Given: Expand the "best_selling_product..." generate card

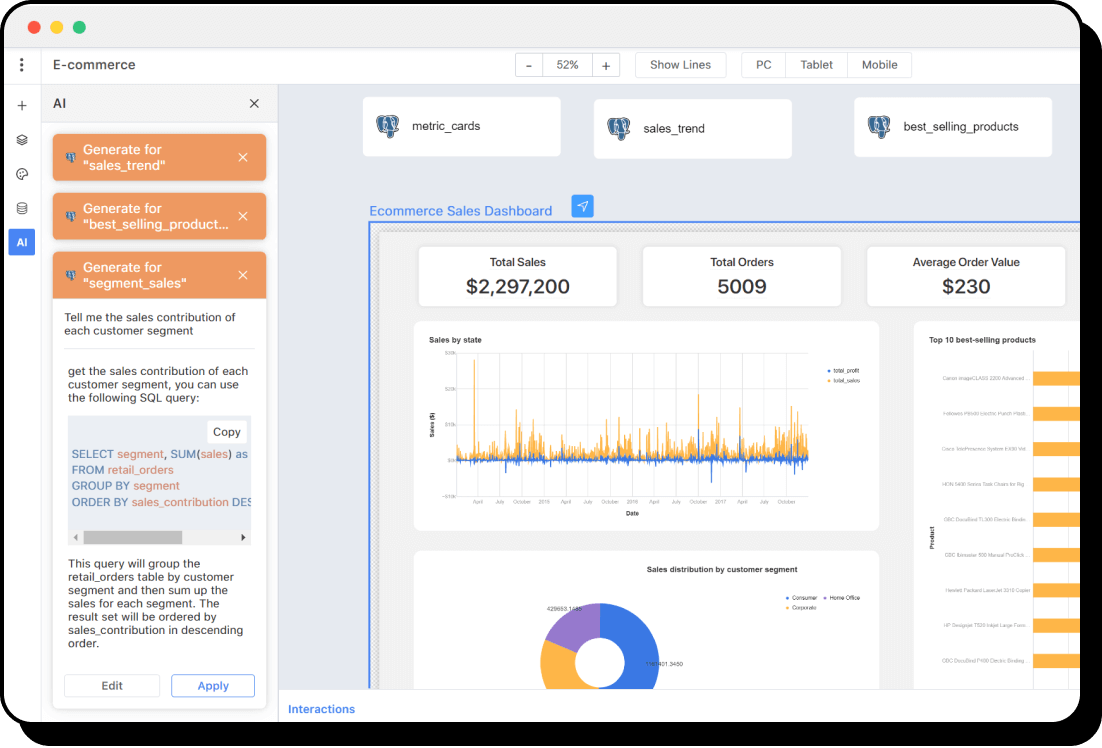Looking at the screenshot, I should tap(150, 216).
